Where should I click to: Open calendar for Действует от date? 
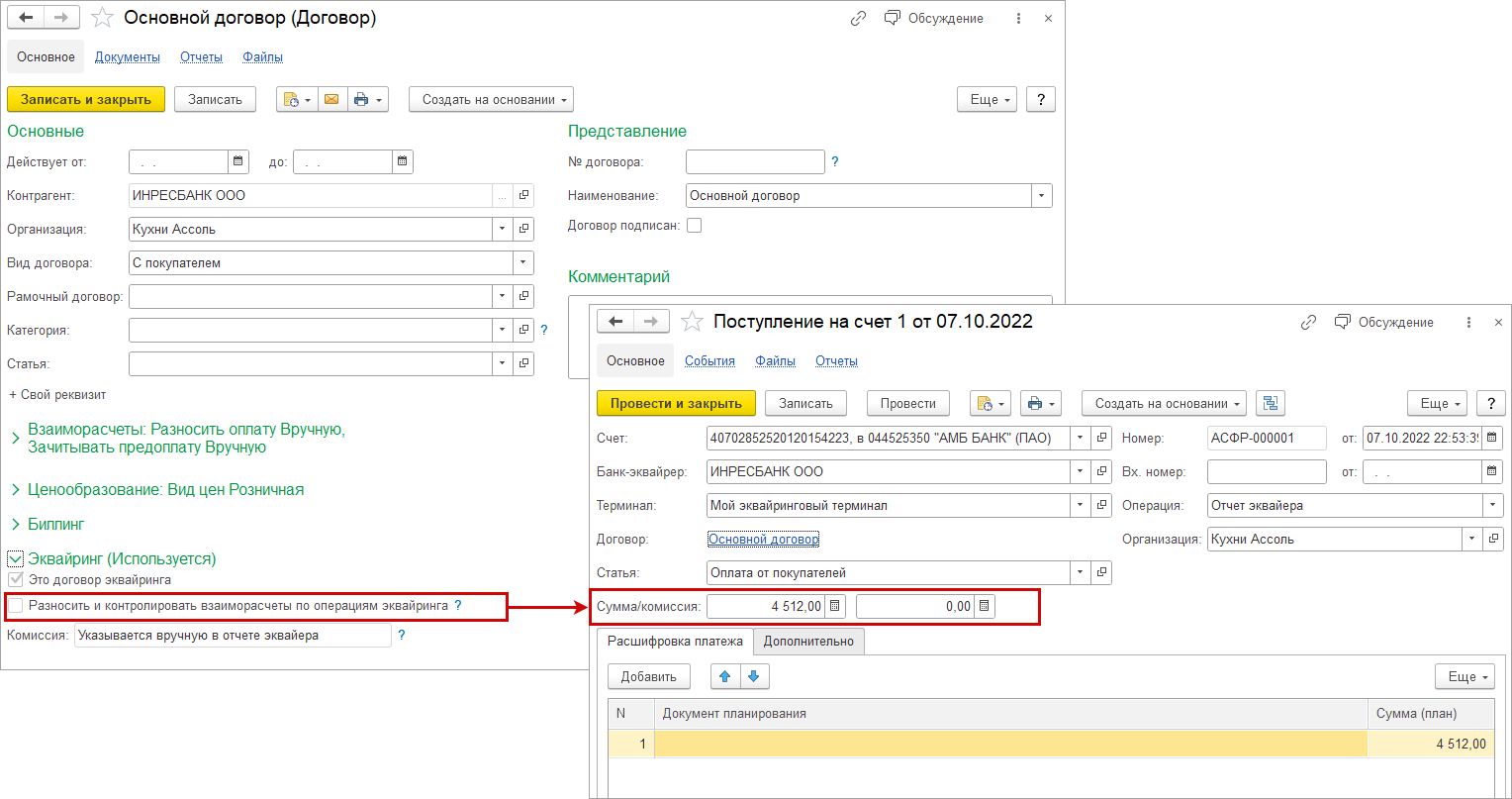pos(237,161)
